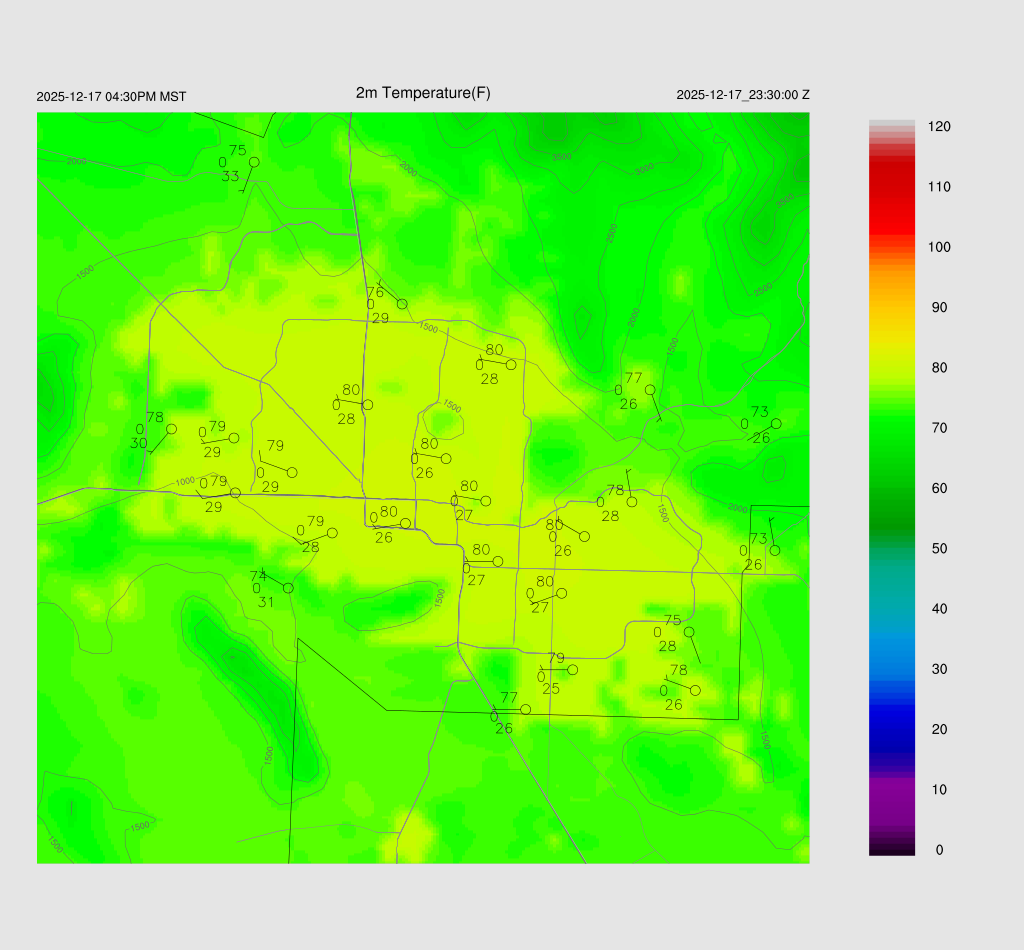
Task: Click the station circle labeled 78/30
Action: [x=171, y=429]
